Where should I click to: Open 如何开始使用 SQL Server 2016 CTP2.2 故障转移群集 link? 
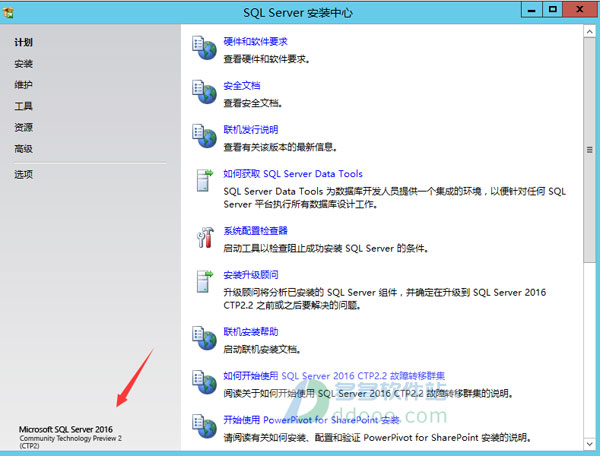[334, 376]
